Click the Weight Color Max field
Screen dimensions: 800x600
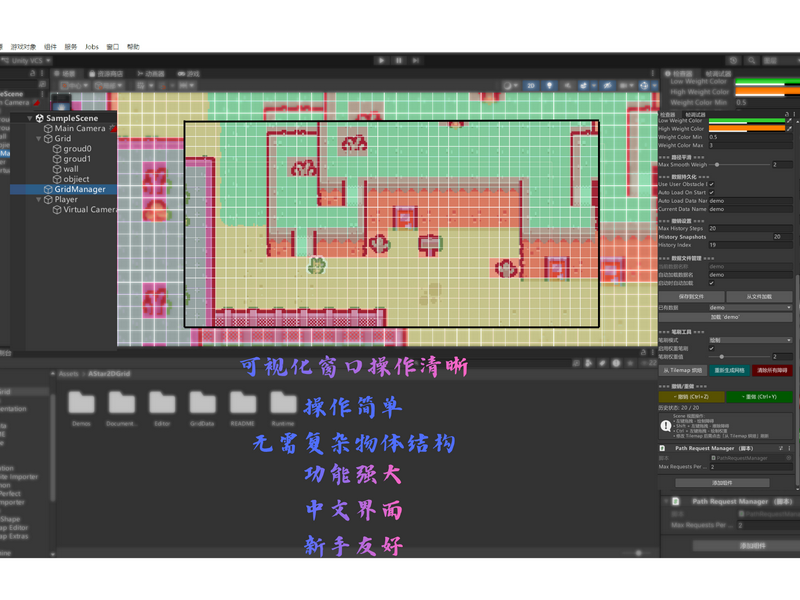tap(751, 145)
